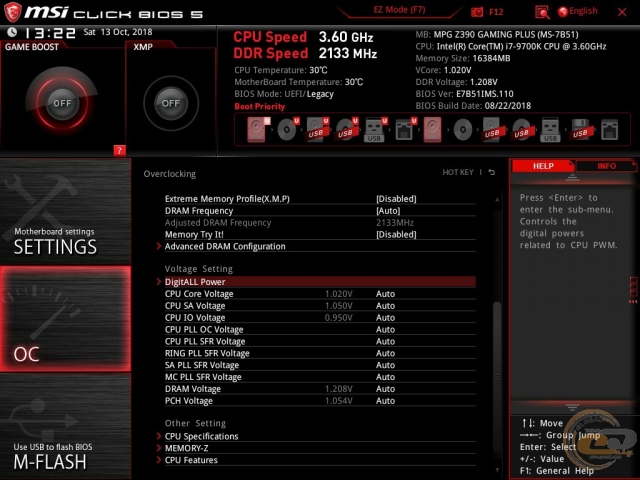Switch to the HELP tab
The image size is (640, 480).
543,166
